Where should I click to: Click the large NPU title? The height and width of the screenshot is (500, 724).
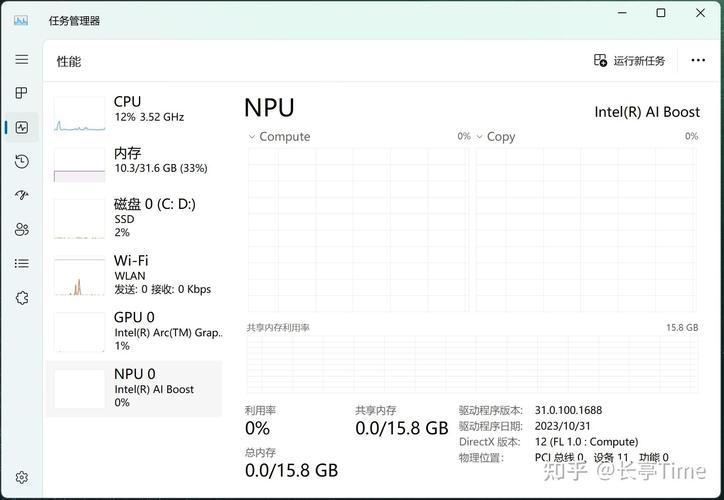coord(269,108)
